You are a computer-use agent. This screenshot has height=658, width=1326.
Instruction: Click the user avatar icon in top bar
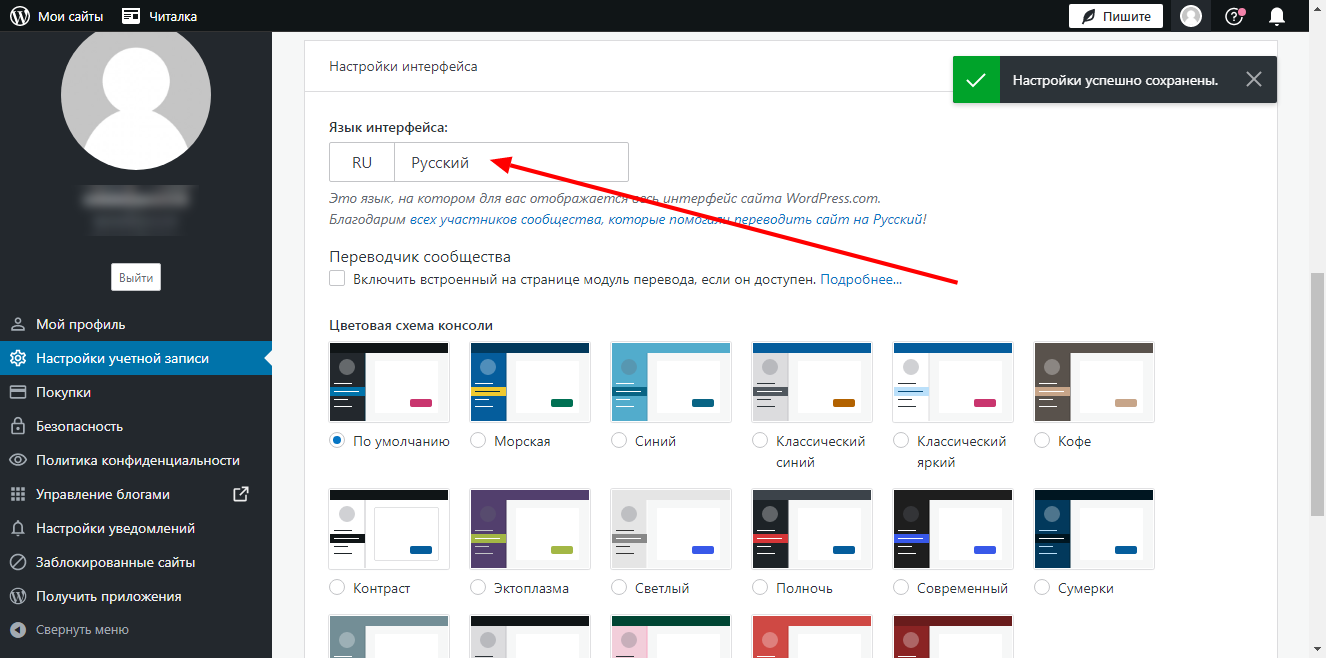click(x=1191, y=16)
